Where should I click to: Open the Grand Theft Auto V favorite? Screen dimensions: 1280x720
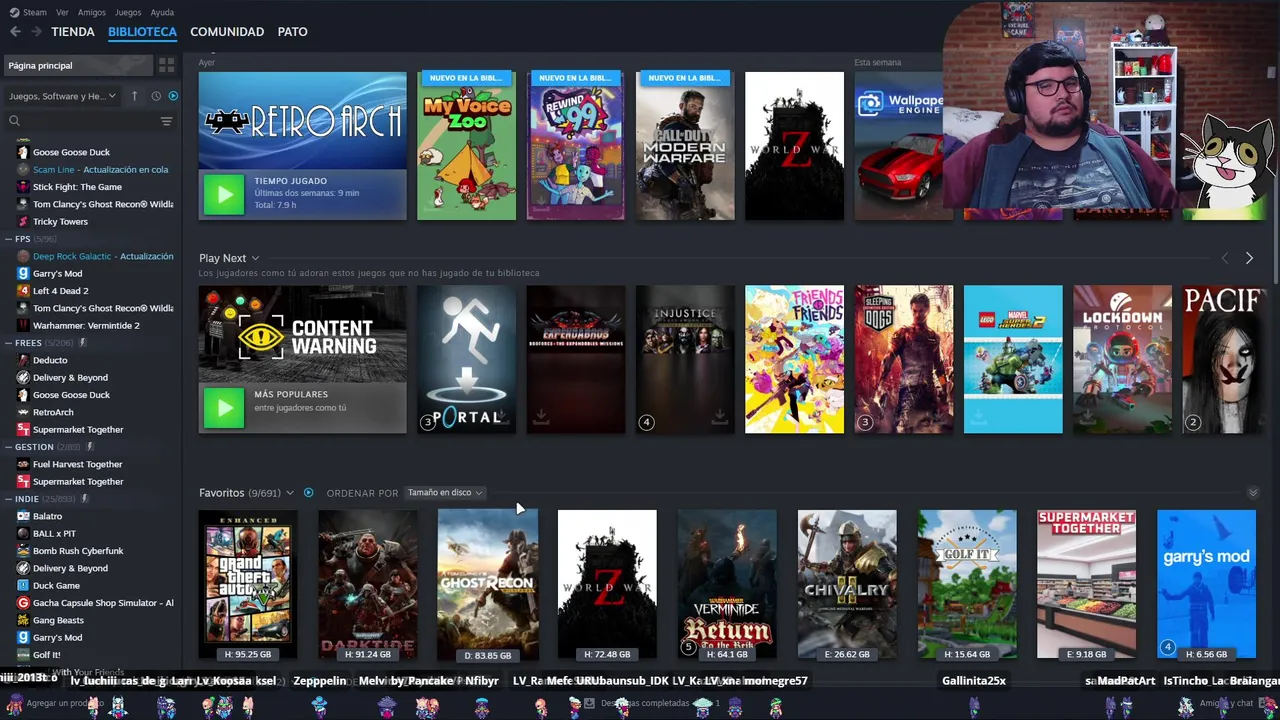[248, 584]
